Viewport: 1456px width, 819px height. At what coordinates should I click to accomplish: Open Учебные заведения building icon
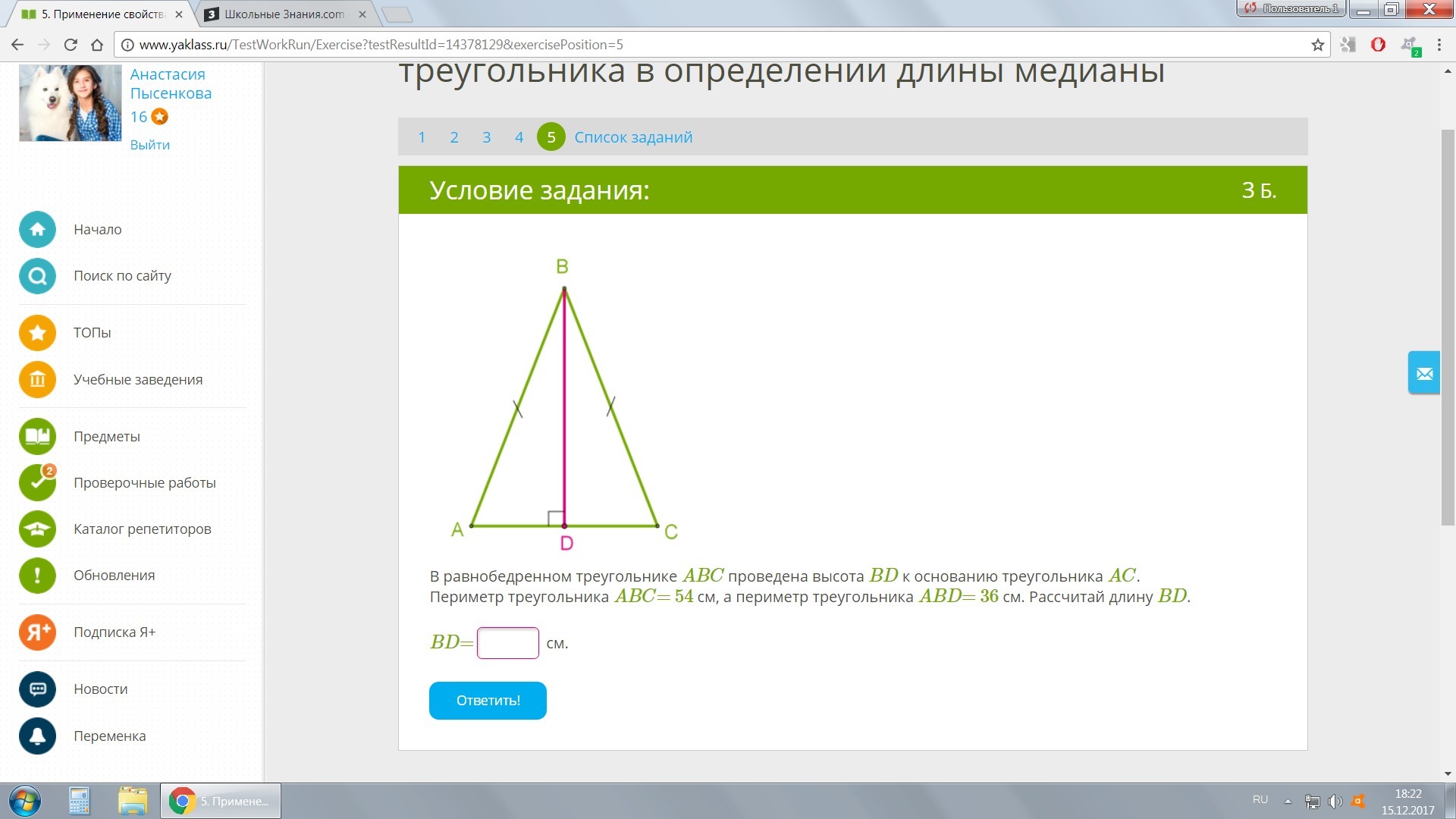(x=37, y=380)
